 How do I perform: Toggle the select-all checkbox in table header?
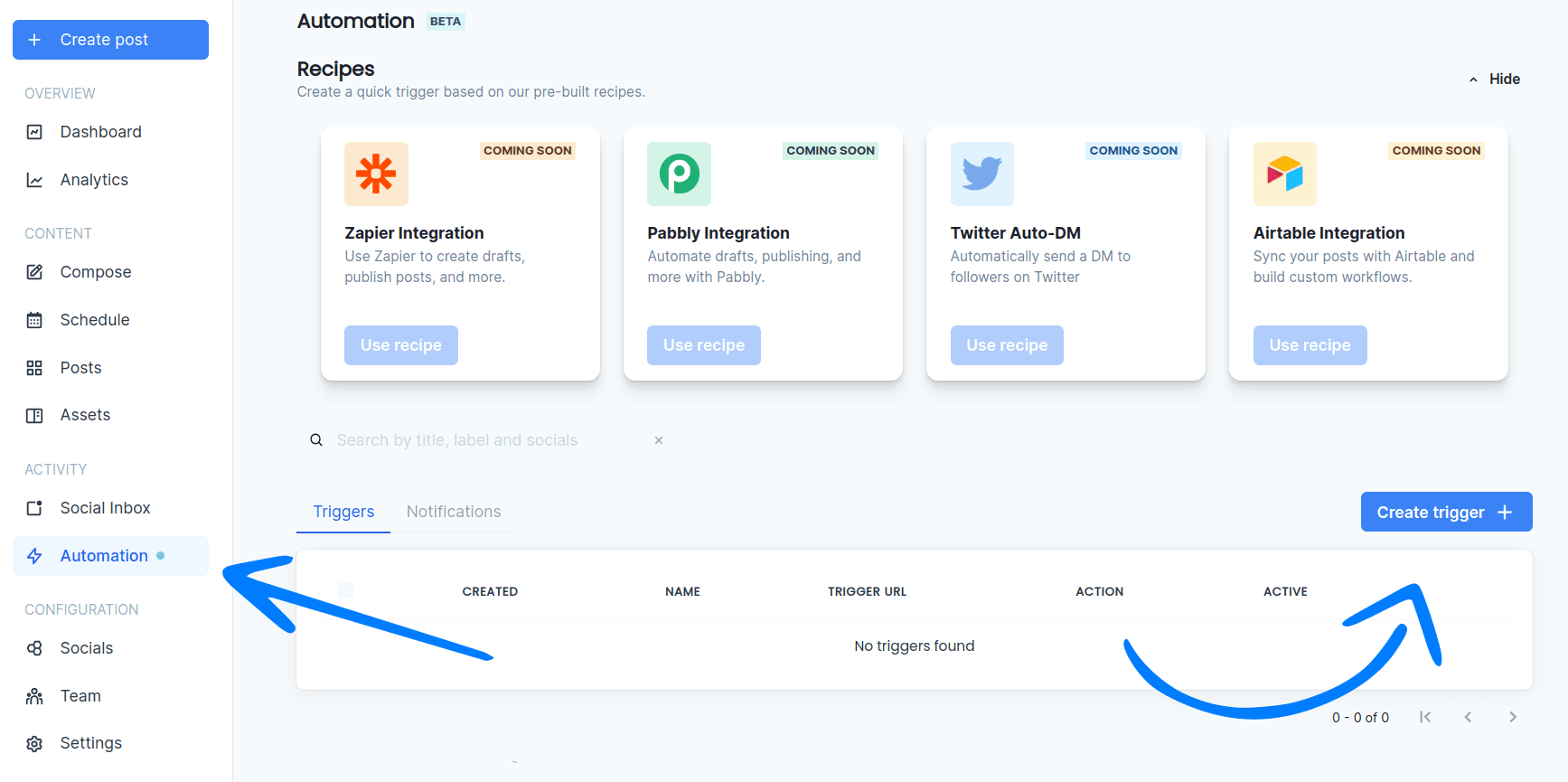click(345, 590)
